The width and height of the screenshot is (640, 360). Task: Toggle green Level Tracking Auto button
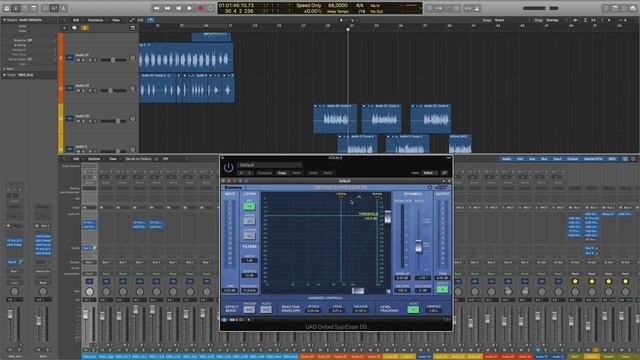click(x=413, y=309)
